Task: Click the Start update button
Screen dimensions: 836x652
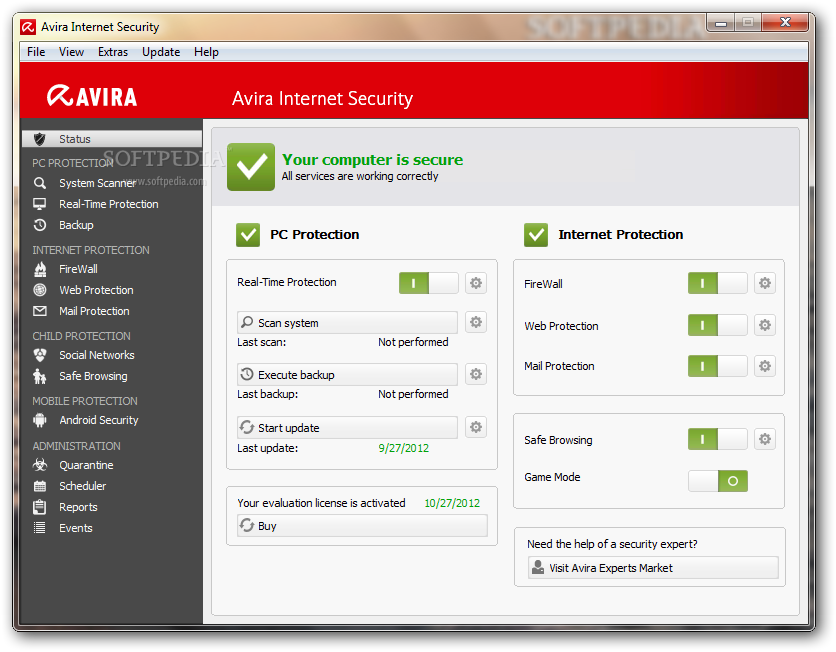Action: pyautogui.click(x=347, y=428)
